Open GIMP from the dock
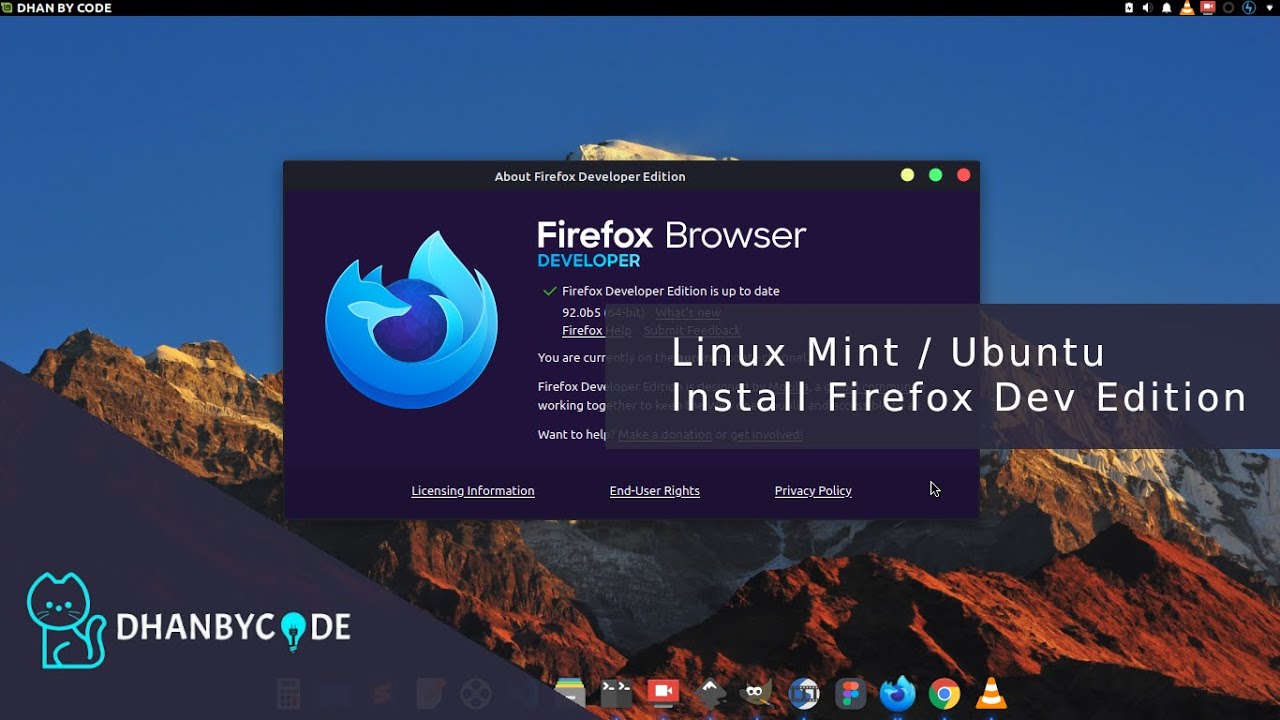Viewport: 1280px width, 720px height. click(x=756, y=692)
